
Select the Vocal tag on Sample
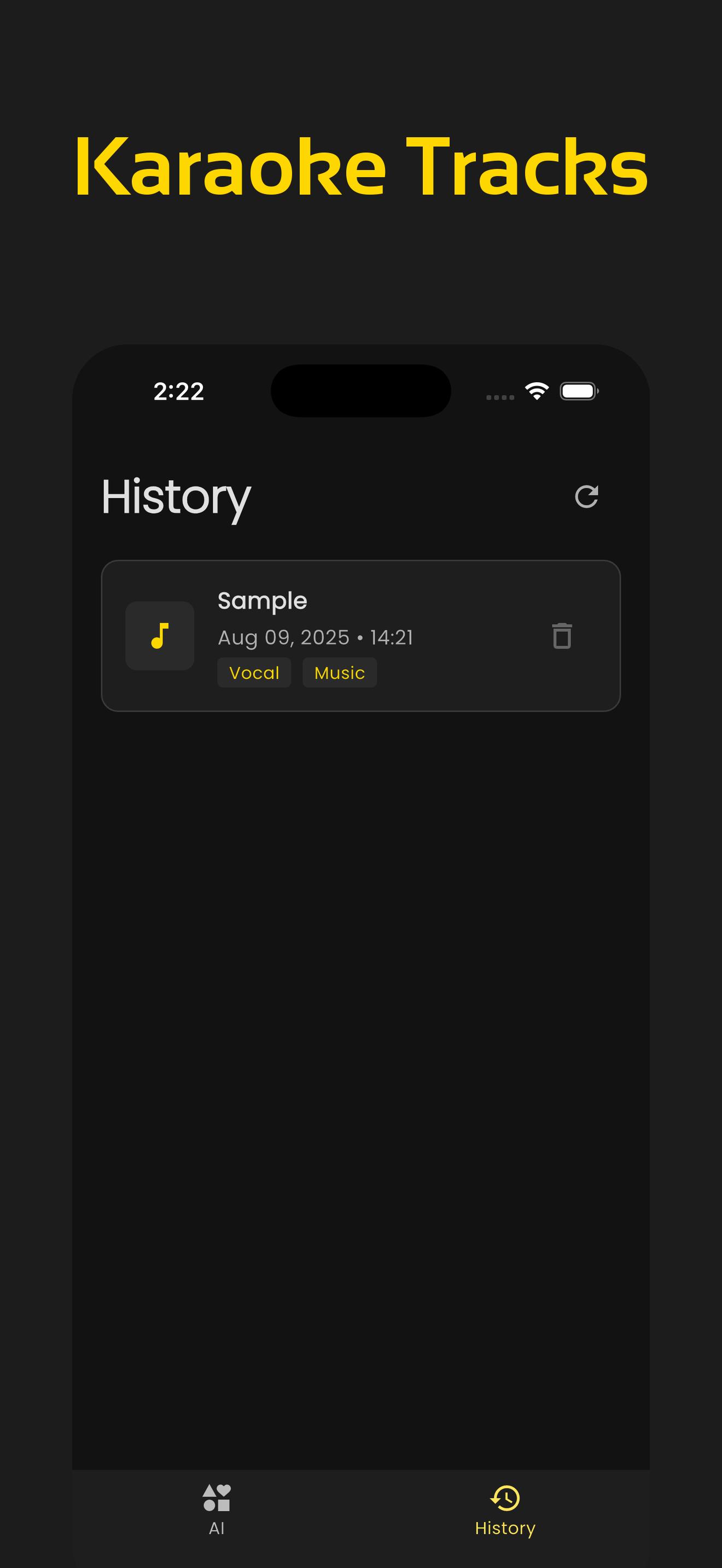tap(254, 672)
